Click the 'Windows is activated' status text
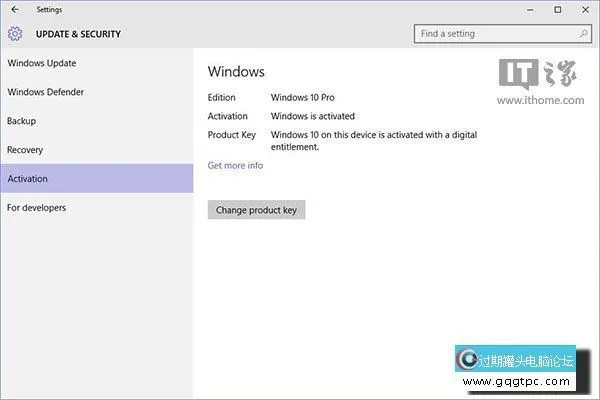The height and width of the screenshot is (400, 600). (312, 116)
